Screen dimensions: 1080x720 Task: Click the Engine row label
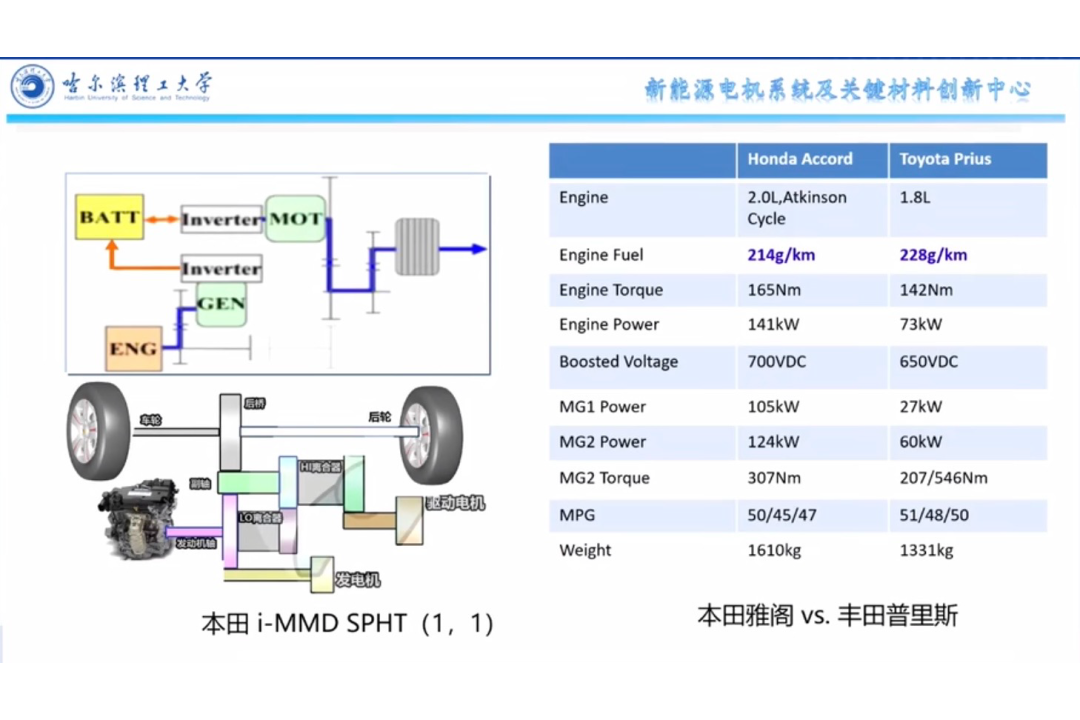[x=583, y=198]
